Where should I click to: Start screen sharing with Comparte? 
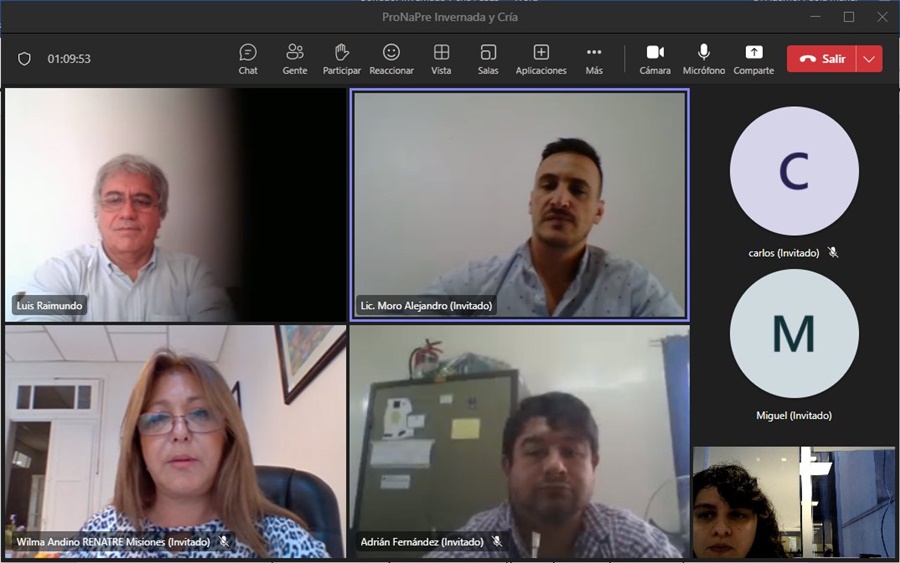(x=753, y=58)
